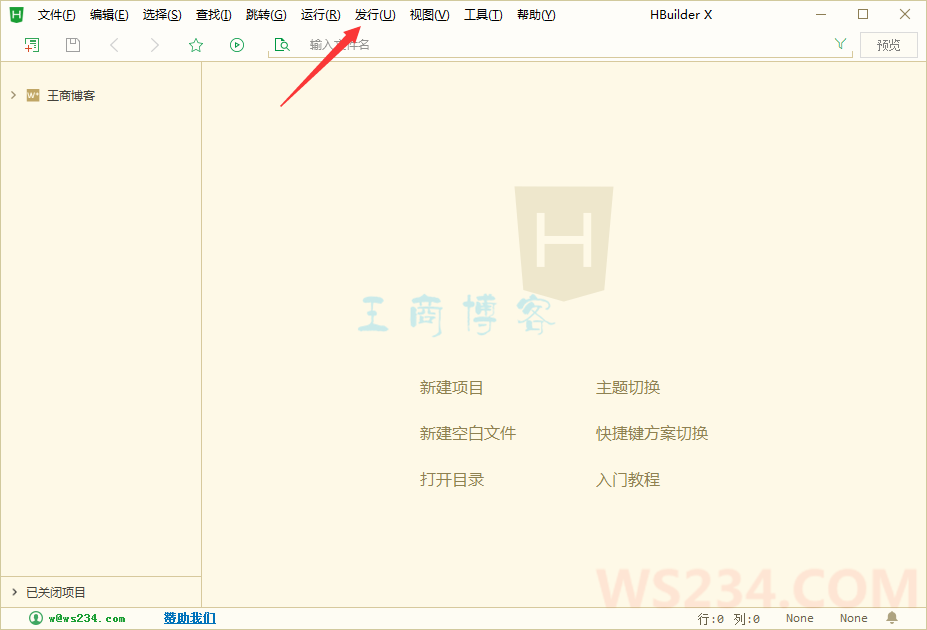Click the green filter funnel icon

(840, 44)
